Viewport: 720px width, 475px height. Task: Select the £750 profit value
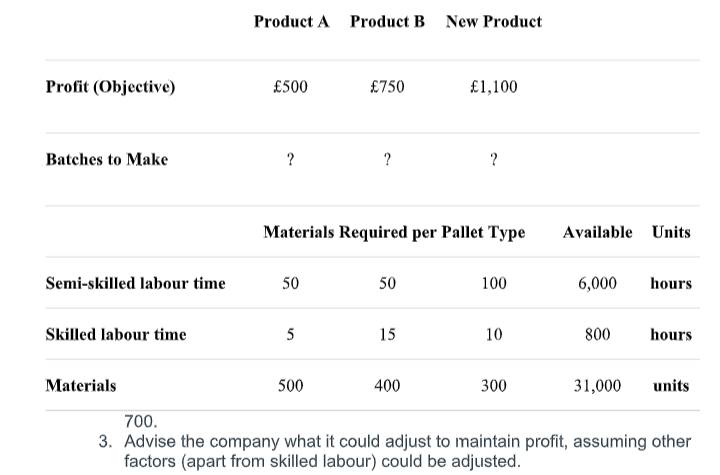point(387,86)
